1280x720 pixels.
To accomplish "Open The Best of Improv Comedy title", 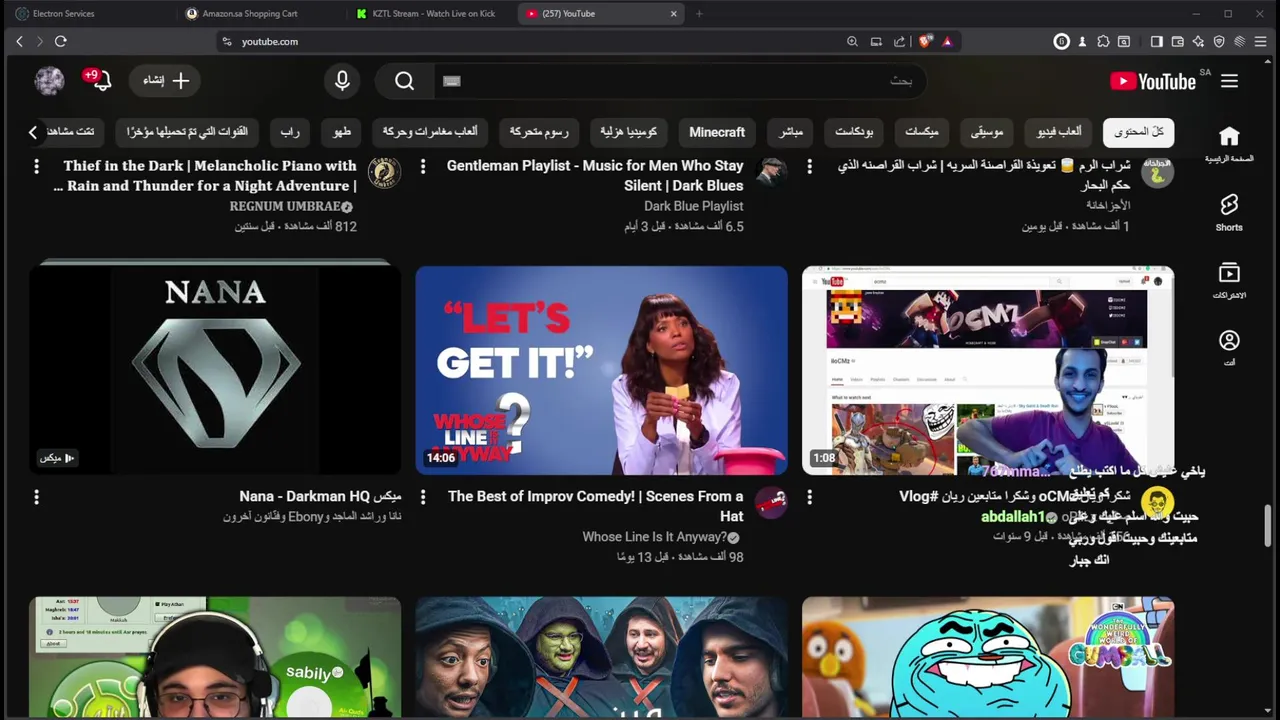I will (596, 506).
